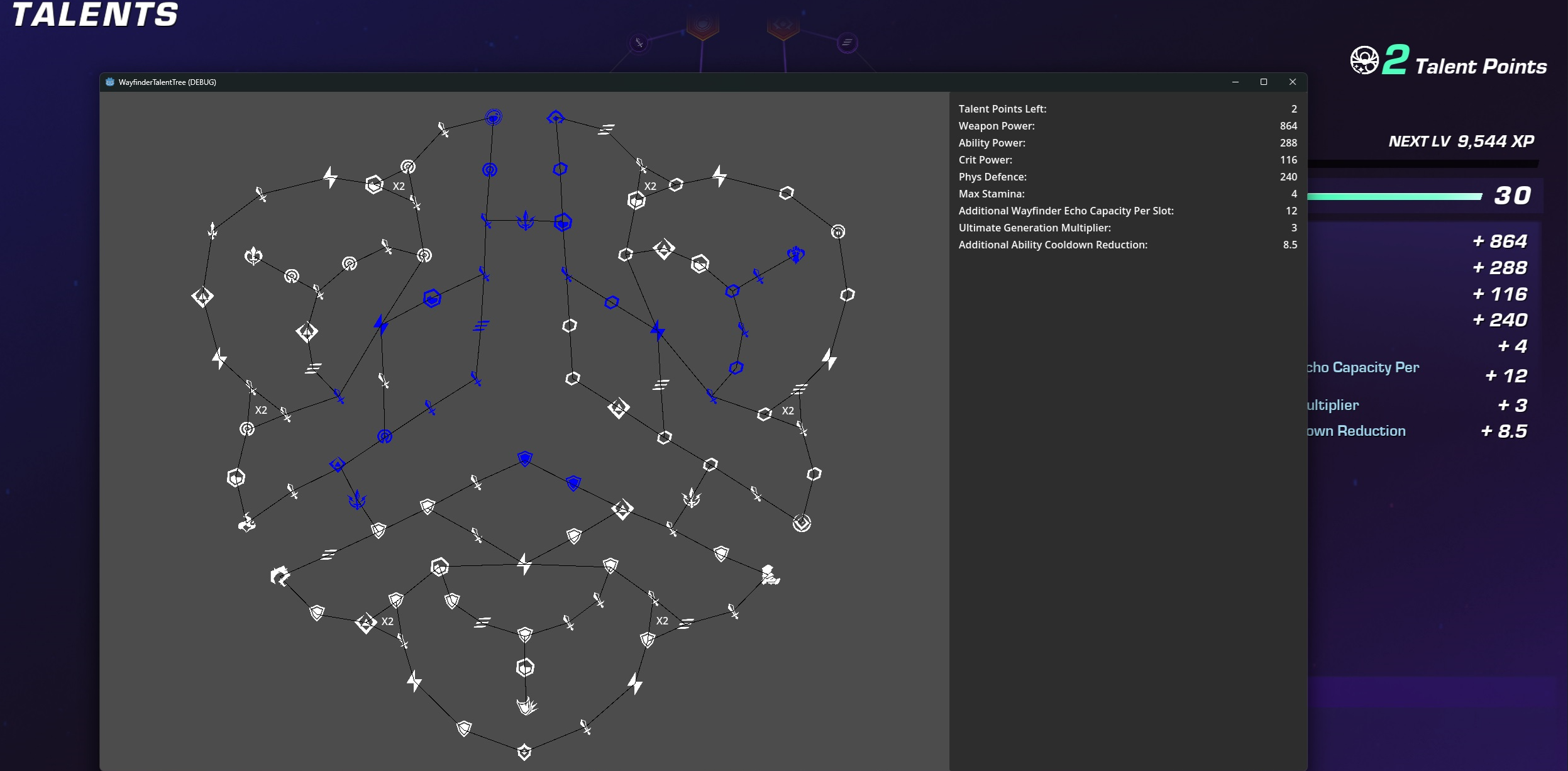Select the blue gauntlet fist talent node
Screen dimensions: 1568x771
tap(796, 255)
